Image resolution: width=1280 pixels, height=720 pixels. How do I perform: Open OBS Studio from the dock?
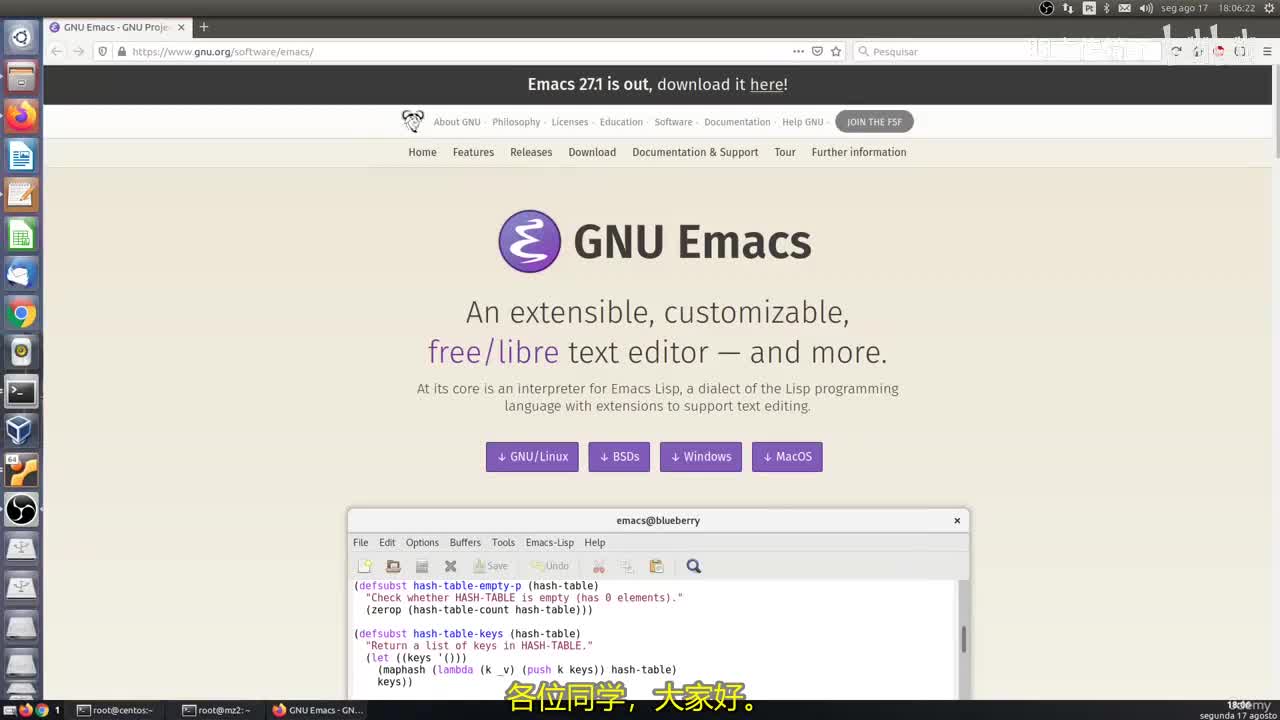coord(21,510)
